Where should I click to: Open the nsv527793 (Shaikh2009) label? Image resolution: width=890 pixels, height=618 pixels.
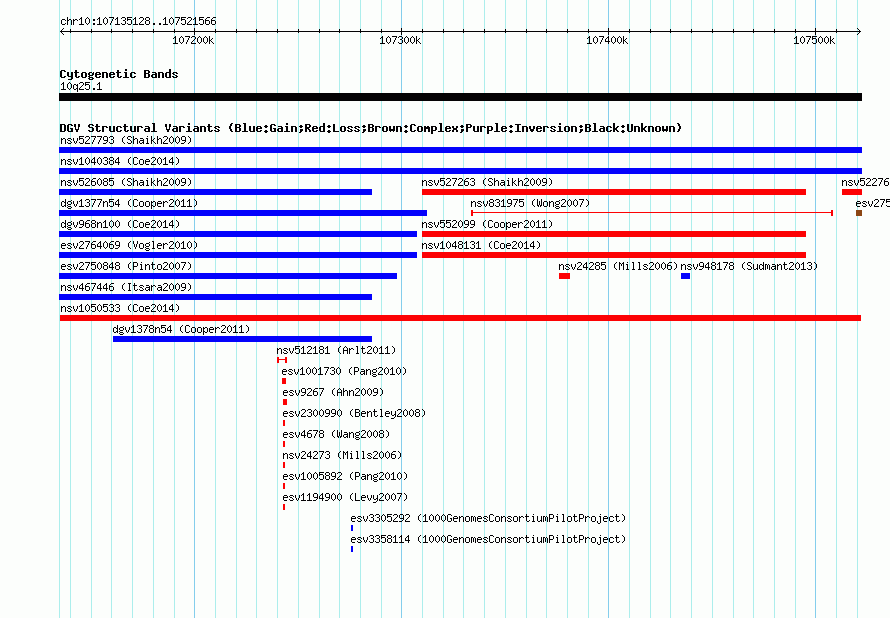coord(126,140)
